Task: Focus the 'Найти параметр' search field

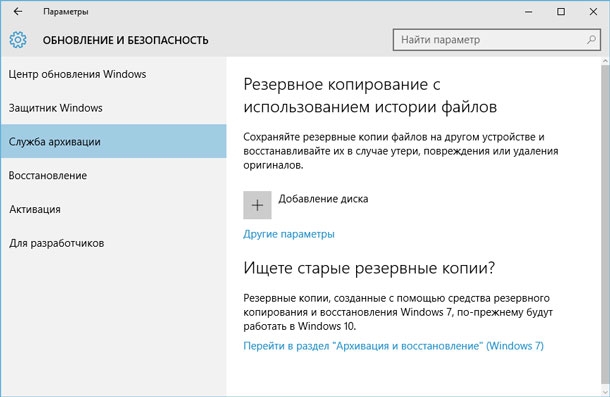Action: click(x=497, y=40)
